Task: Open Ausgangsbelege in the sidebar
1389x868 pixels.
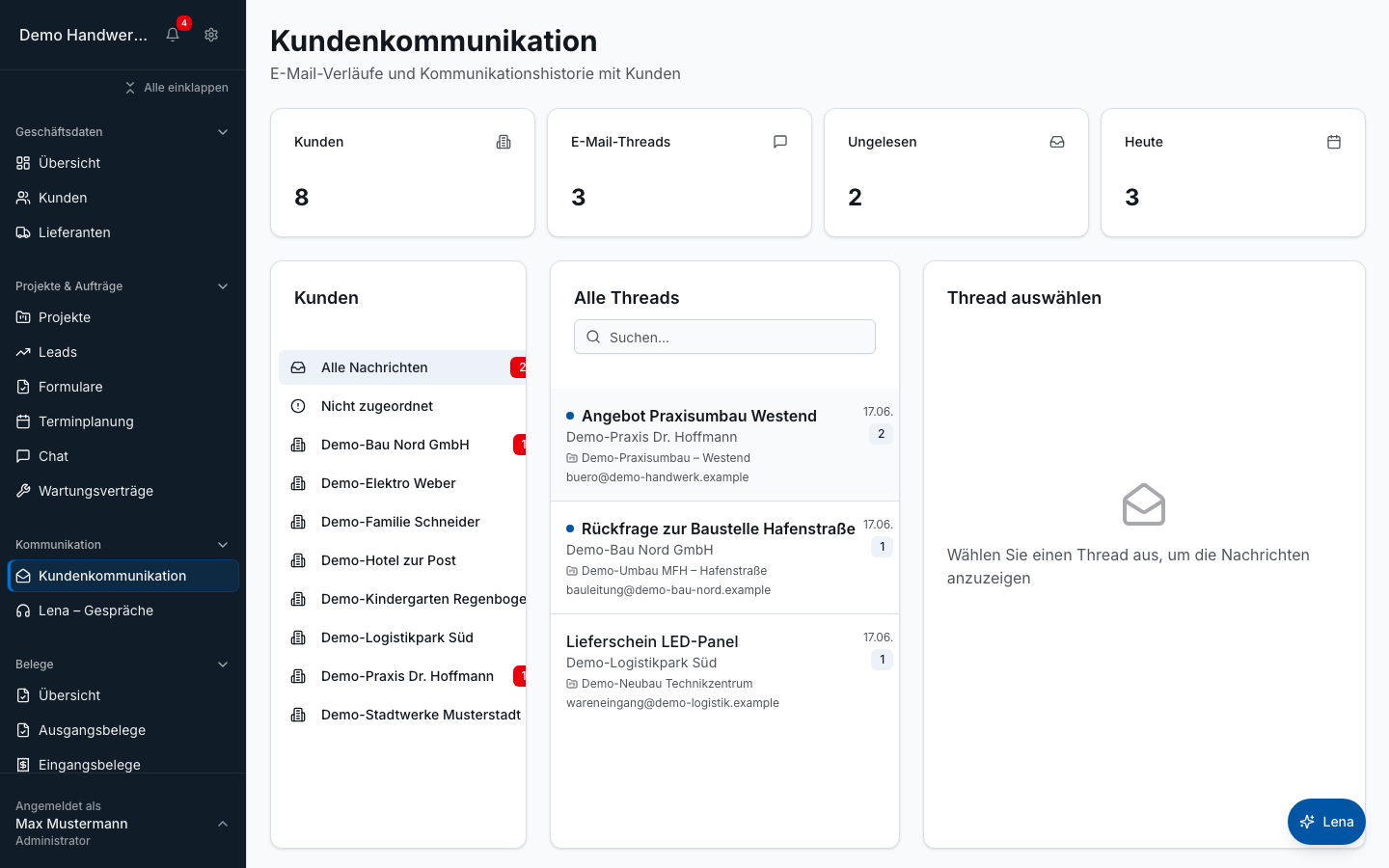Action: (x=123, y=730)
